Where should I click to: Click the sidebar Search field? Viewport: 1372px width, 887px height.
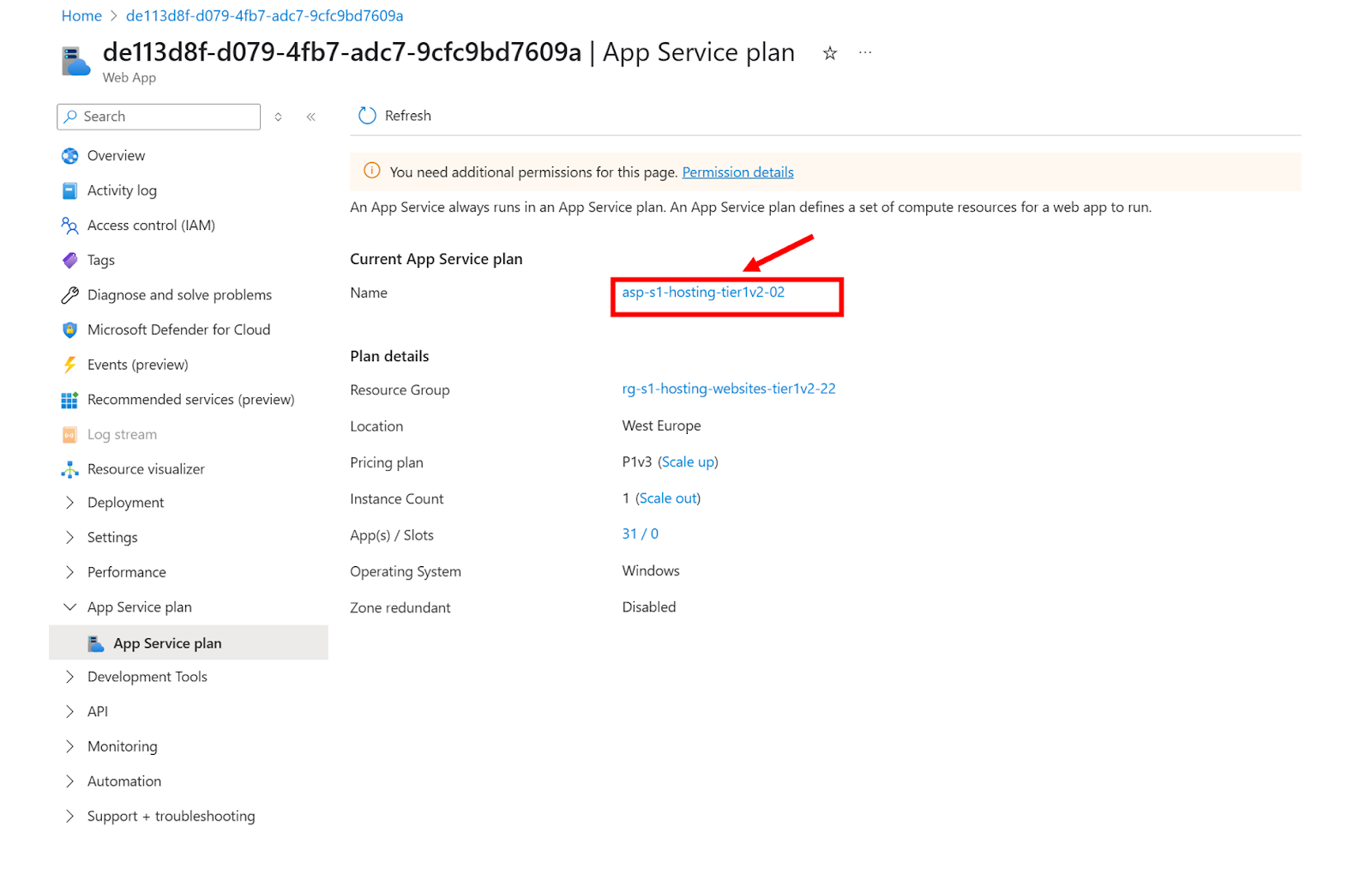coord(167,117)
